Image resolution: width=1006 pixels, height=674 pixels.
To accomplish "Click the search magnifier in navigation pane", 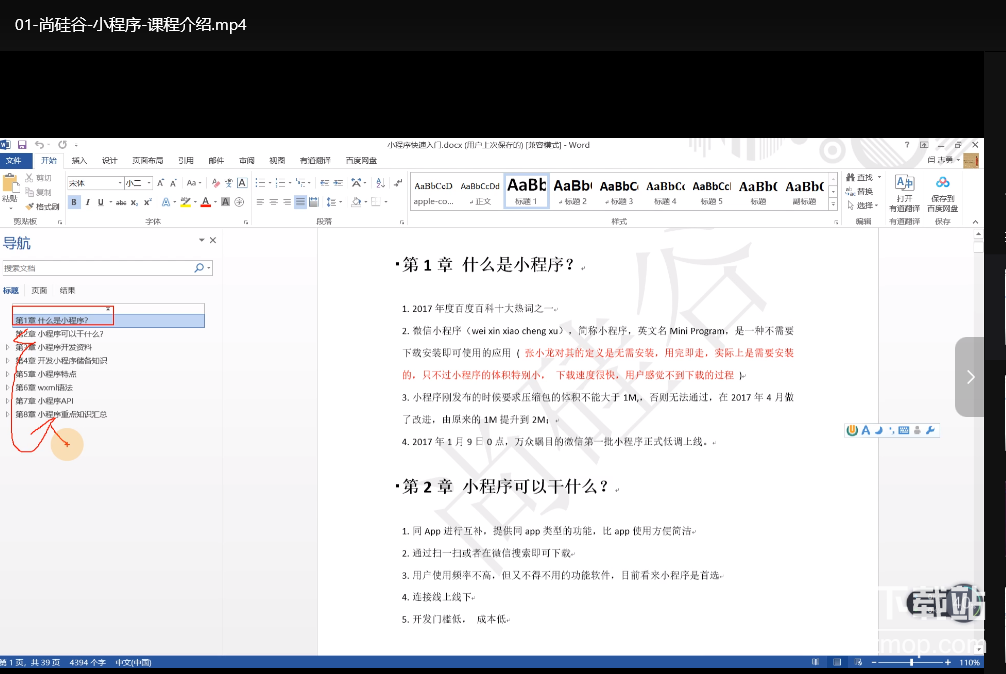I will [x=199, y=267].
